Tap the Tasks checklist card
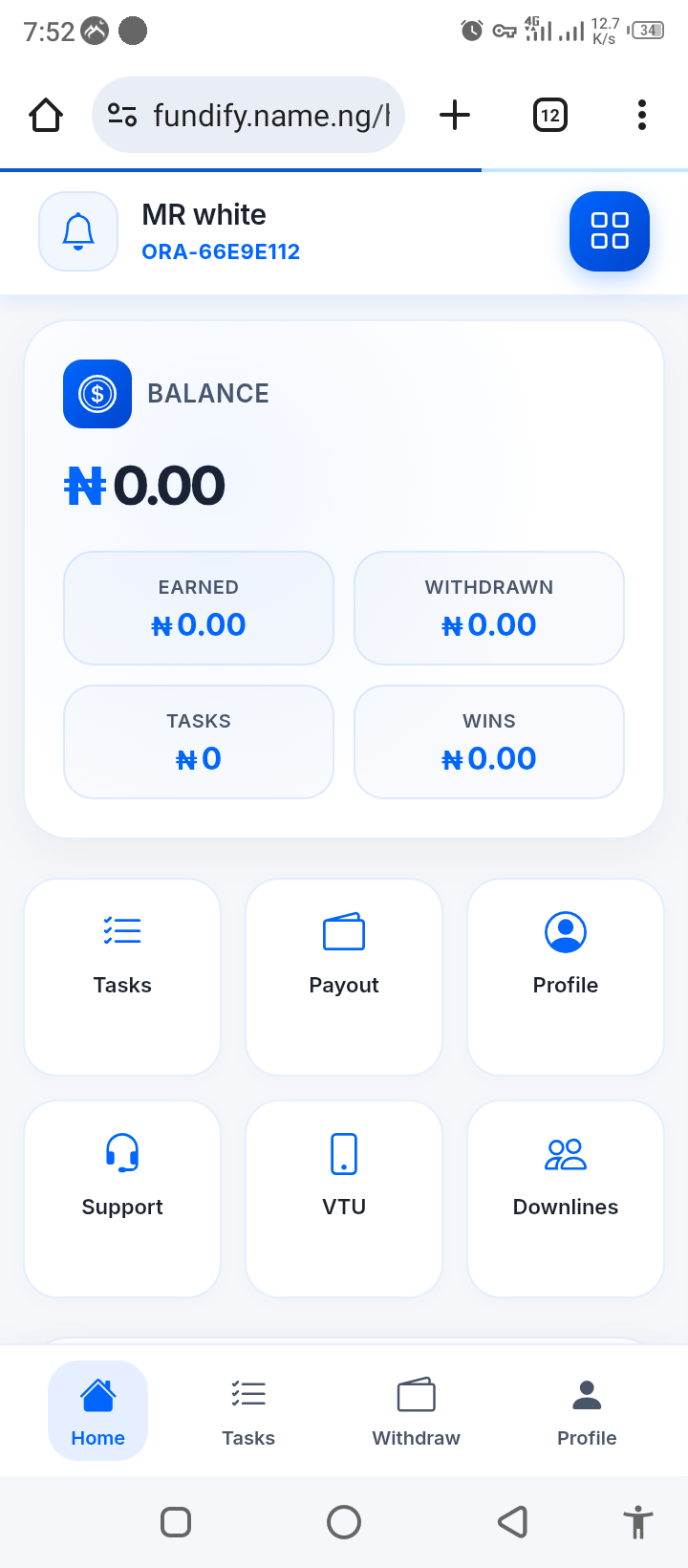The width and height of the screenshot is (688, 1568). [122, 976]
